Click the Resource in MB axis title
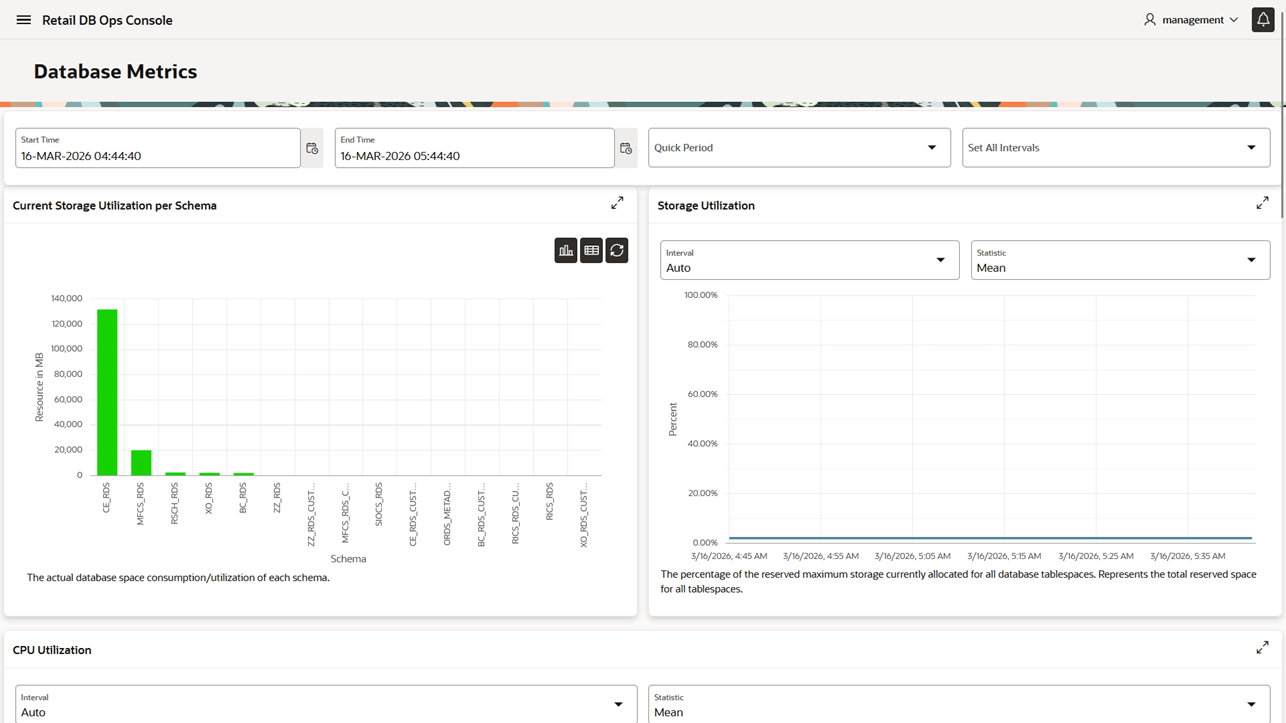The image size is (1286, 723). point(39,387)
